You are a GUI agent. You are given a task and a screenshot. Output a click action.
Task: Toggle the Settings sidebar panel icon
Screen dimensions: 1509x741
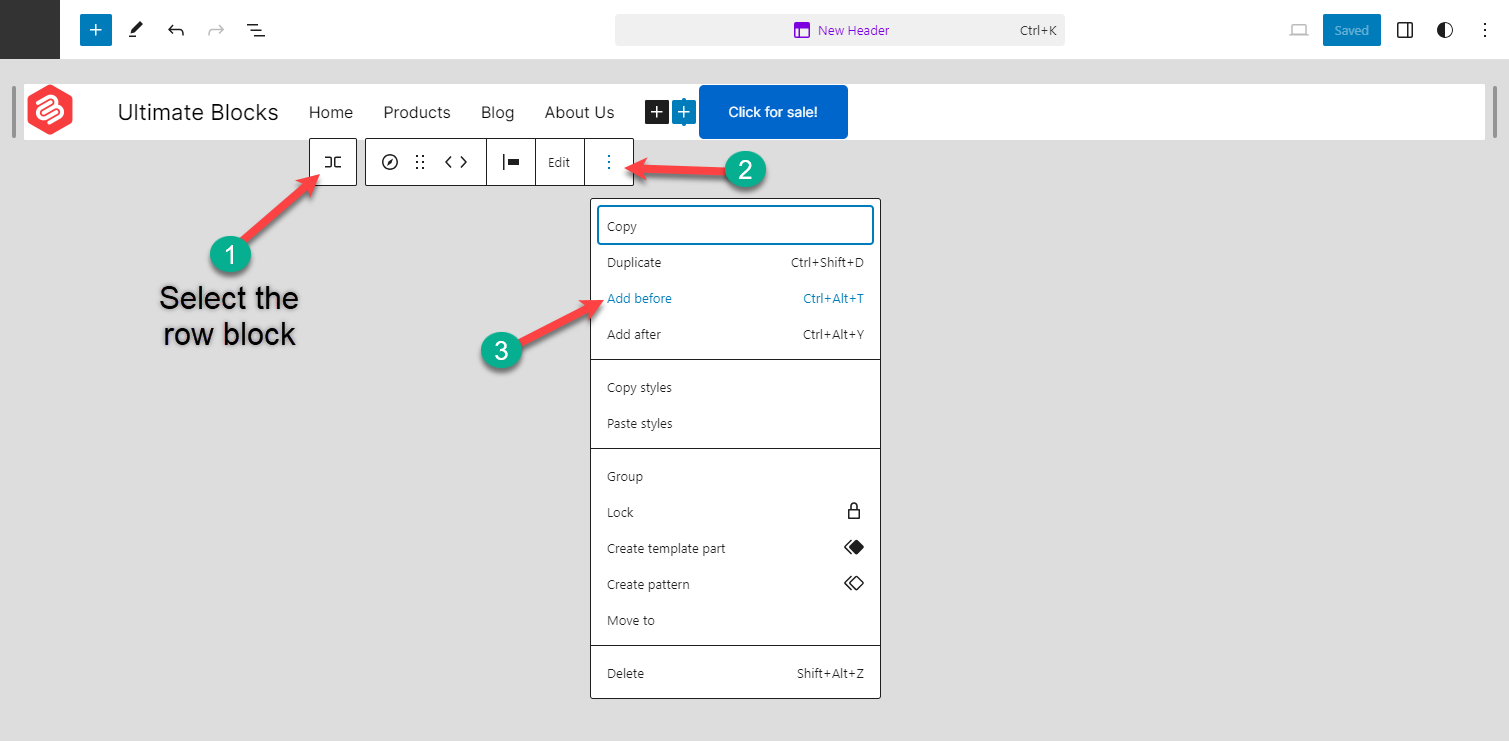[1404, 30]
